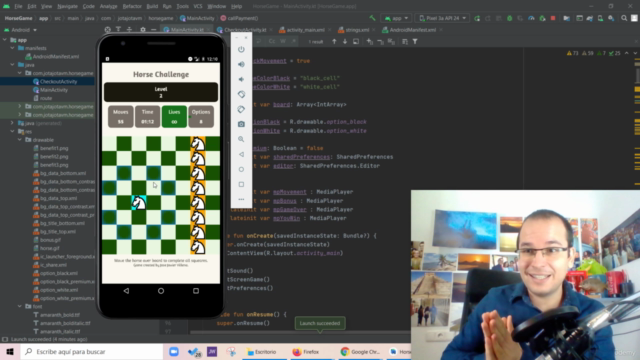Open app run configuration dropdown

pyautogui.click(x=396, y=18)
